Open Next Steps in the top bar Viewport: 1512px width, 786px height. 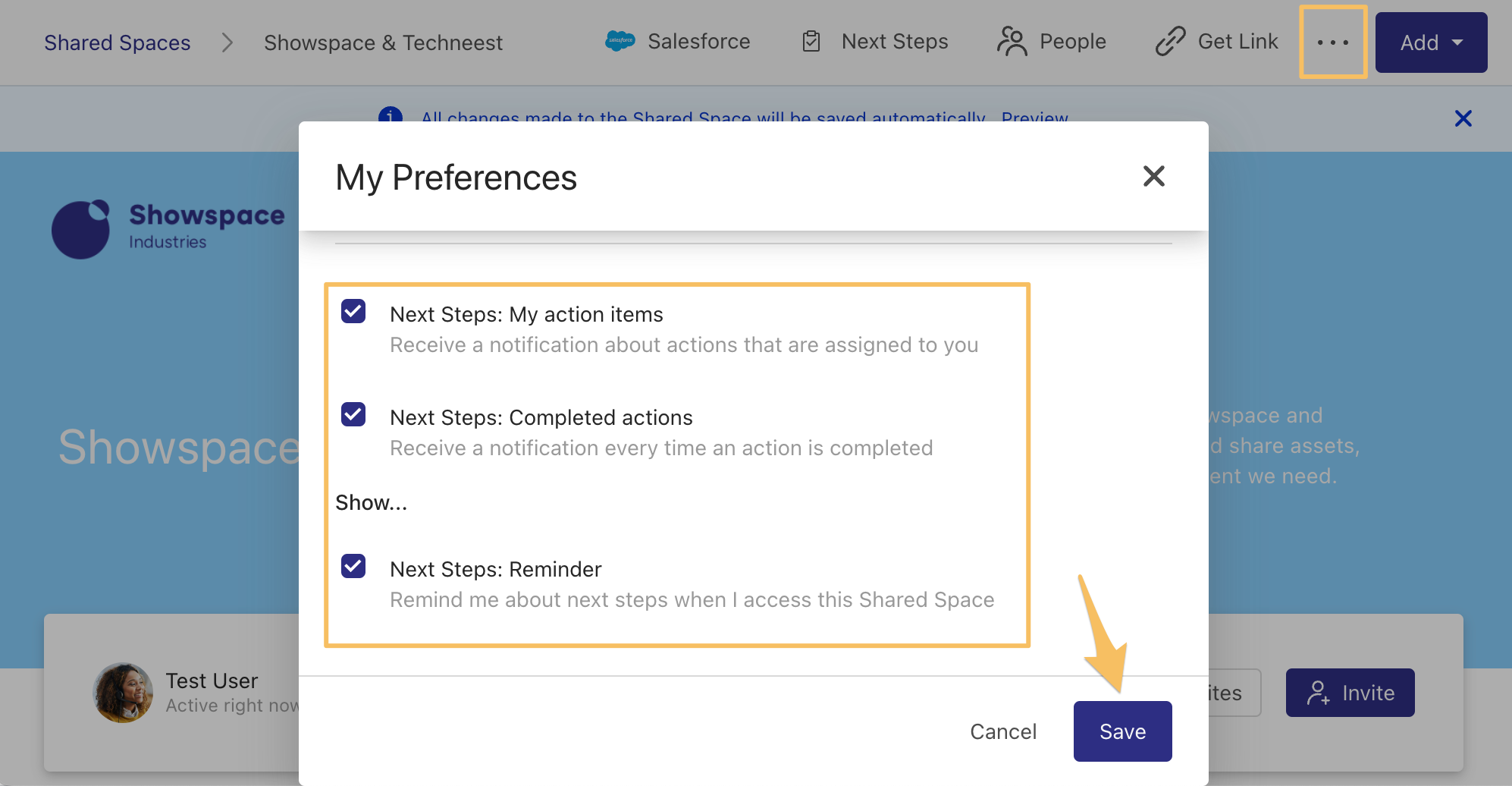point(875,41)
